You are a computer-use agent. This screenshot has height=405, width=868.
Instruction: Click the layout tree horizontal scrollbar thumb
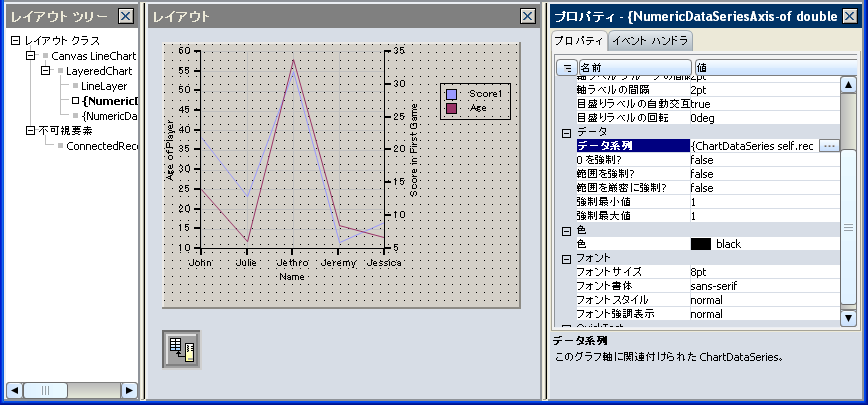point(45,390)
